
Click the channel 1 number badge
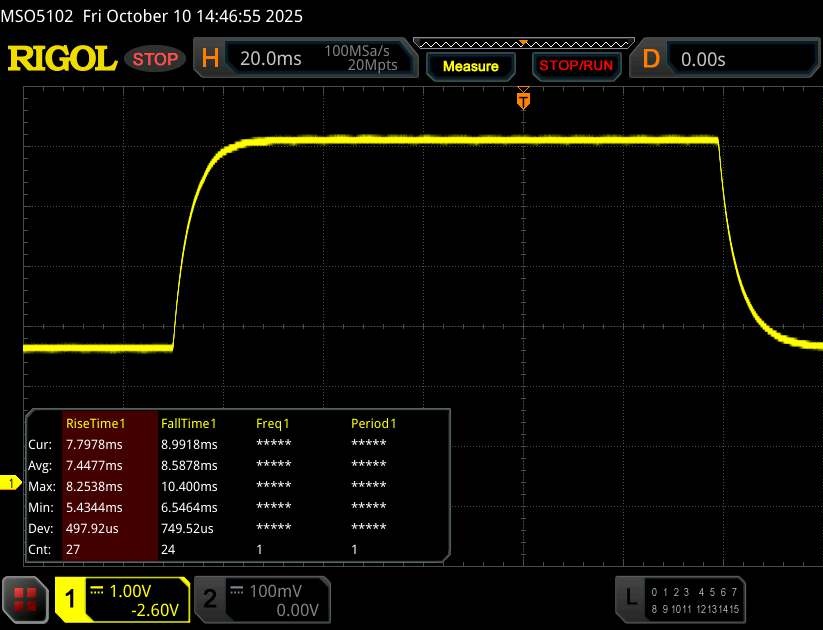pos(71,598)
